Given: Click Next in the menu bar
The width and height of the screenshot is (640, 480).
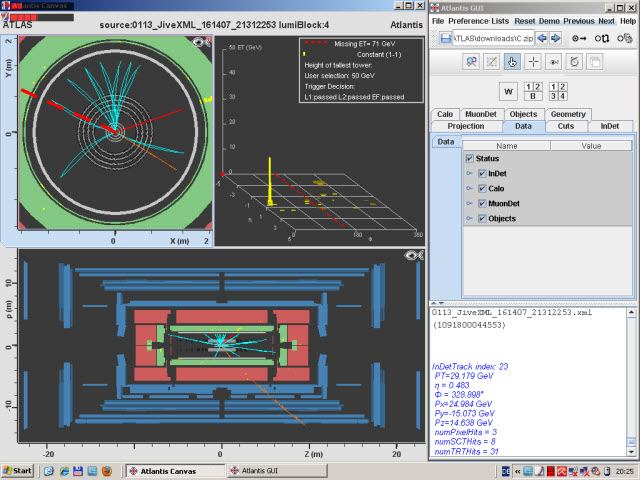Looking at the screenshot, I should point(607,21).
